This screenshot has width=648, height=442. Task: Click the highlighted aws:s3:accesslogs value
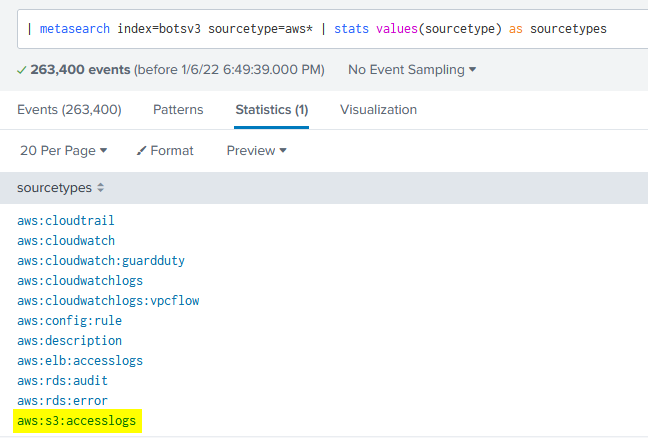tap(76, 421)
